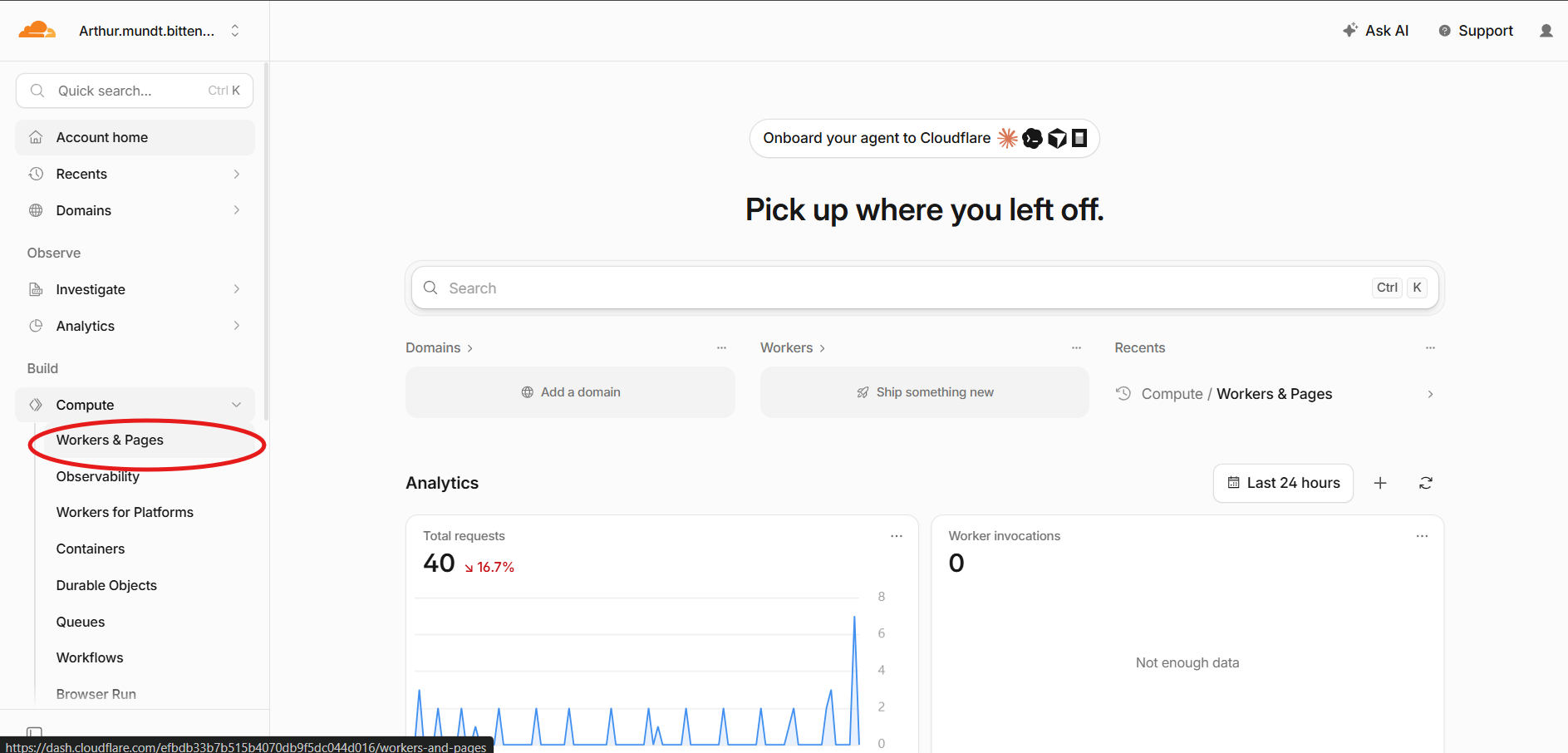Screen dimensions: 1568x753
Task: Open Containers page
Action: (91, 549)
